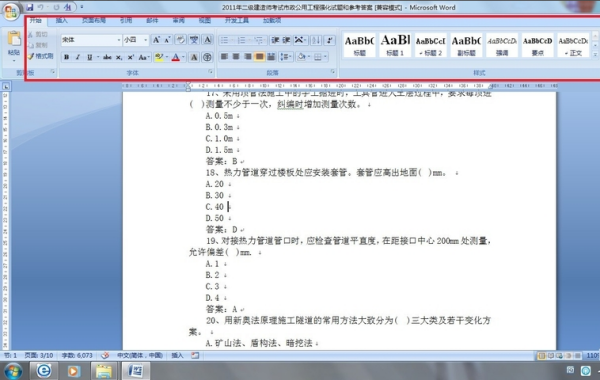Click the text highlight color button
600x380 pixels.
point(159,57)
